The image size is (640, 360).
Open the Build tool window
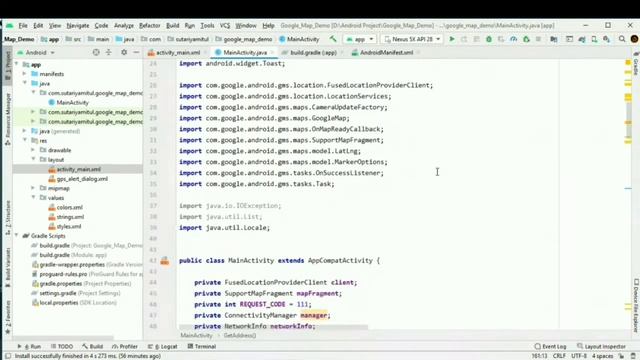(93, 347)
